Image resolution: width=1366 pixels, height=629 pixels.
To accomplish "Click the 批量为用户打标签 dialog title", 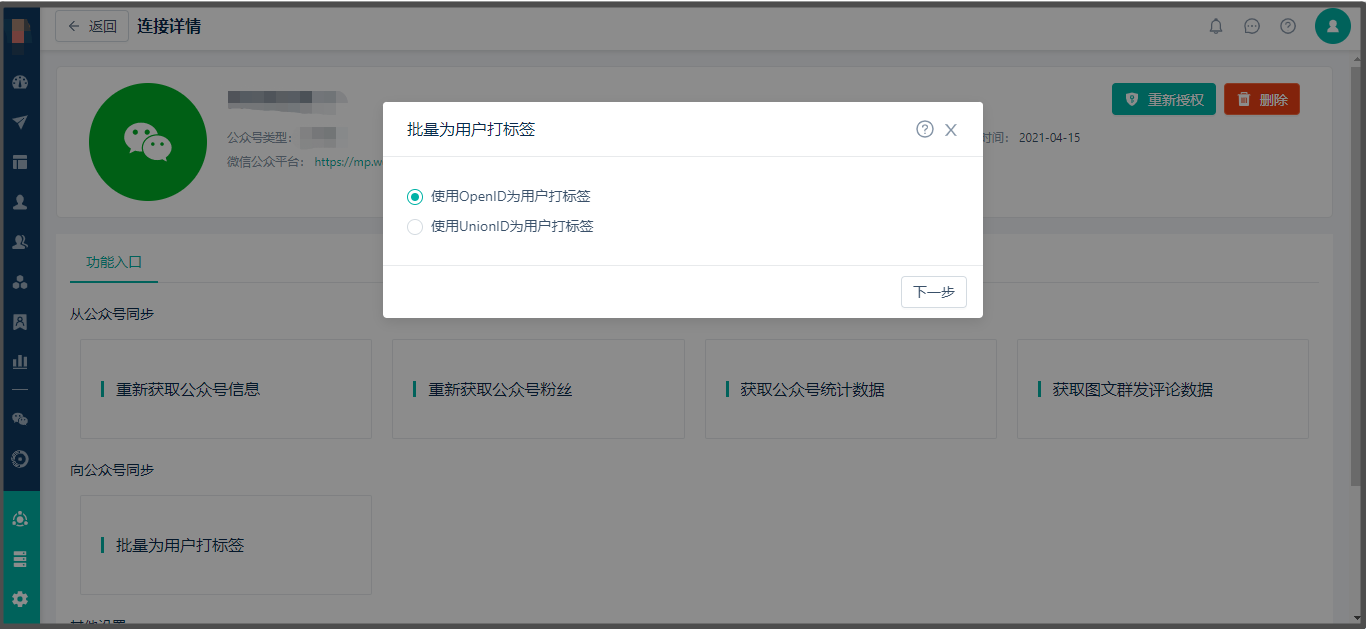I will pos(471,129).
